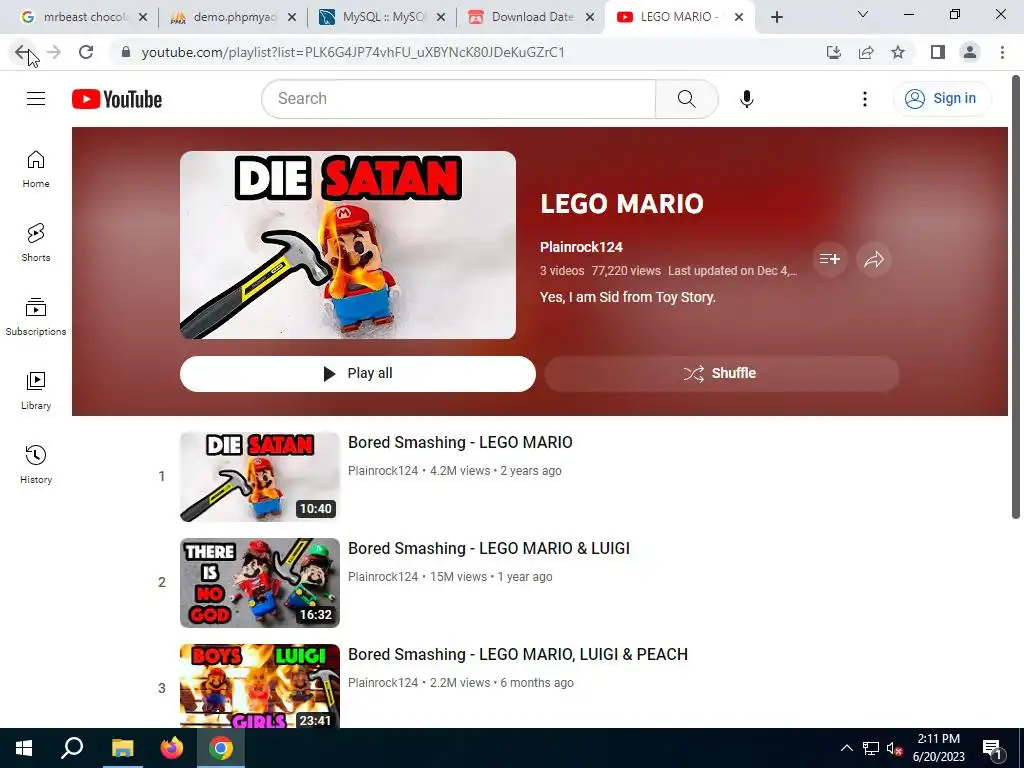
Task: Bookmark this page with star icon
Action: [898, 52]
